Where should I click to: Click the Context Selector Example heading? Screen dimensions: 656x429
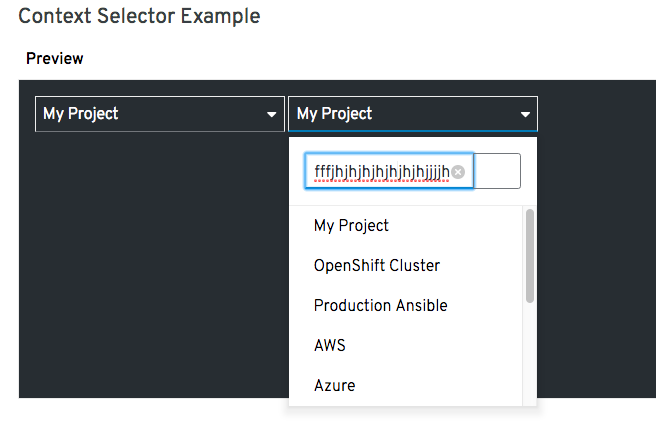(x=139, y=16)
